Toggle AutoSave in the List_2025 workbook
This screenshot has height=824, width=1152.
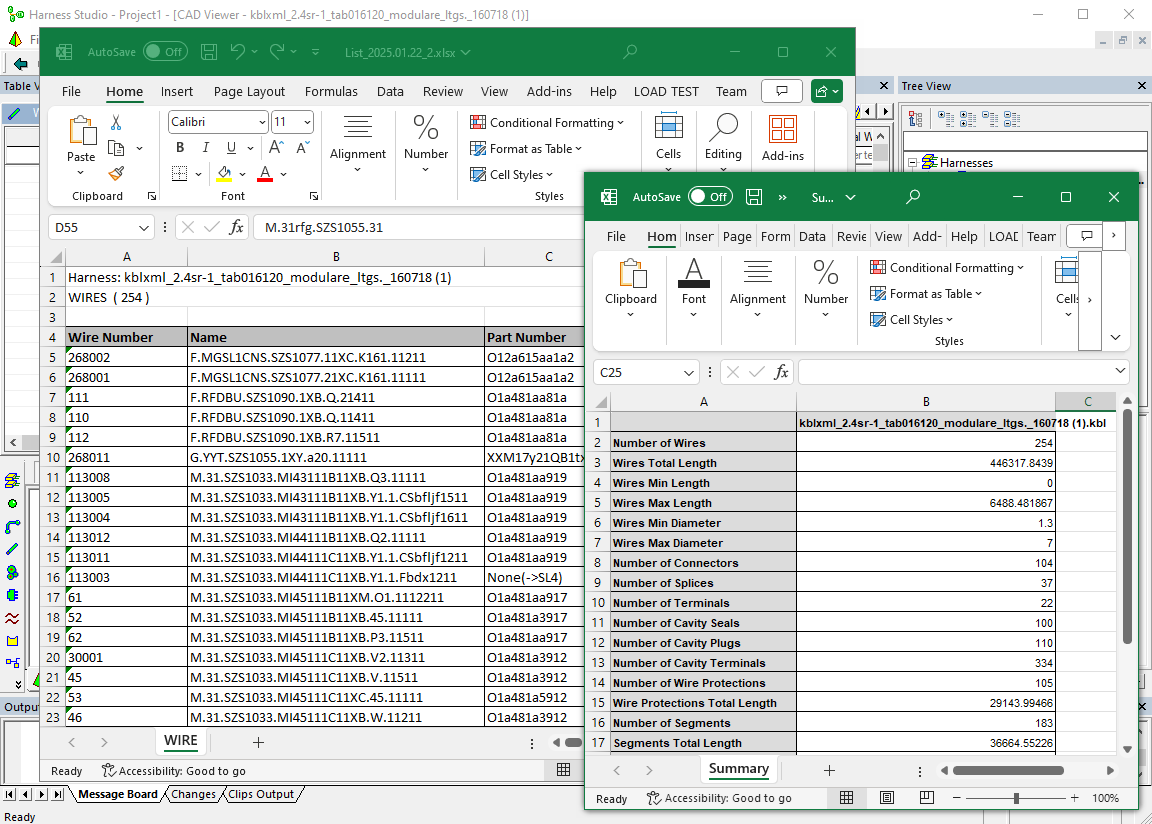click(164, 52)
